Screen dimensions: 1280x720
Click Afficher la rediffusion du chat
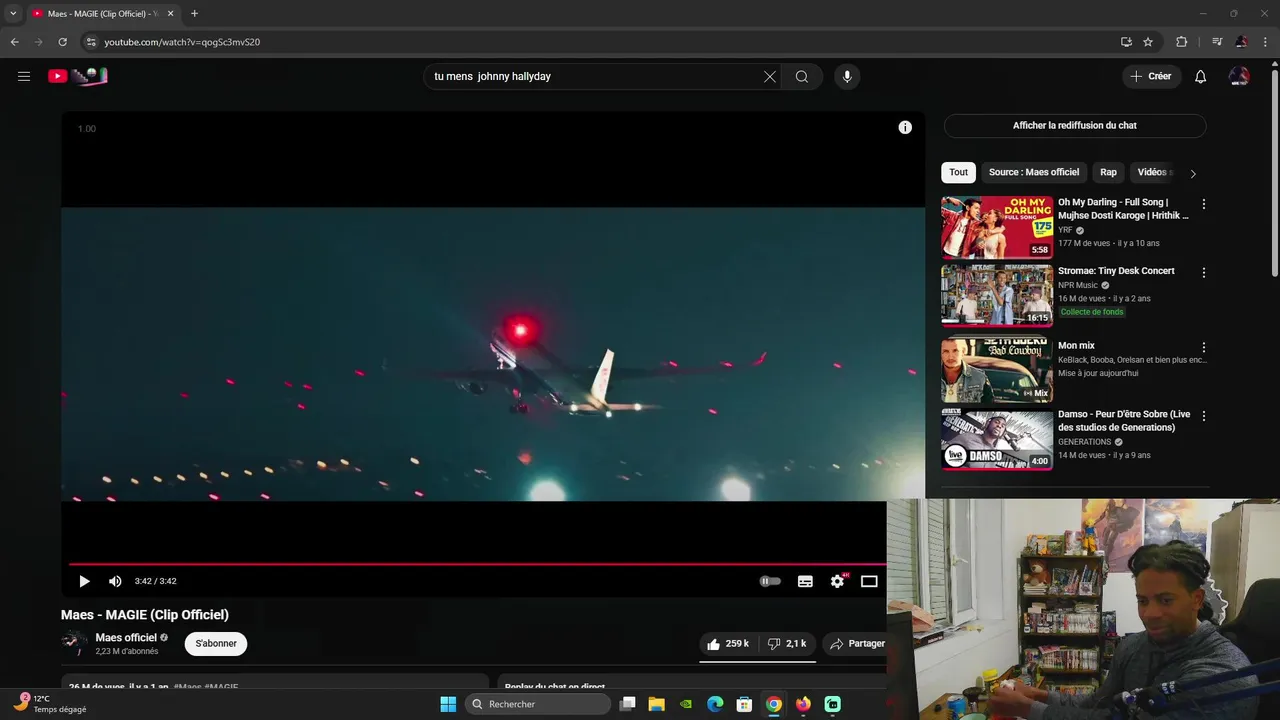point(1075,125)
